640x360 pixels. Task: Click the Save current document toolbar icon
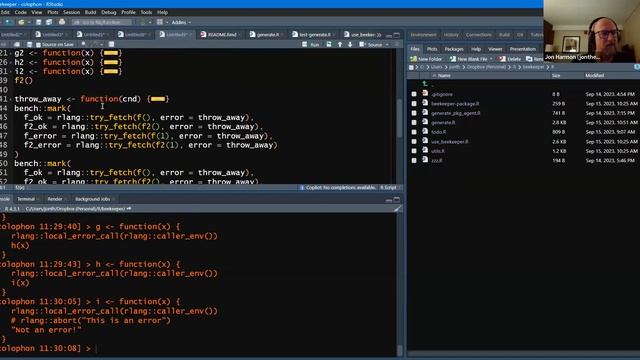click(x=38, y=22)
